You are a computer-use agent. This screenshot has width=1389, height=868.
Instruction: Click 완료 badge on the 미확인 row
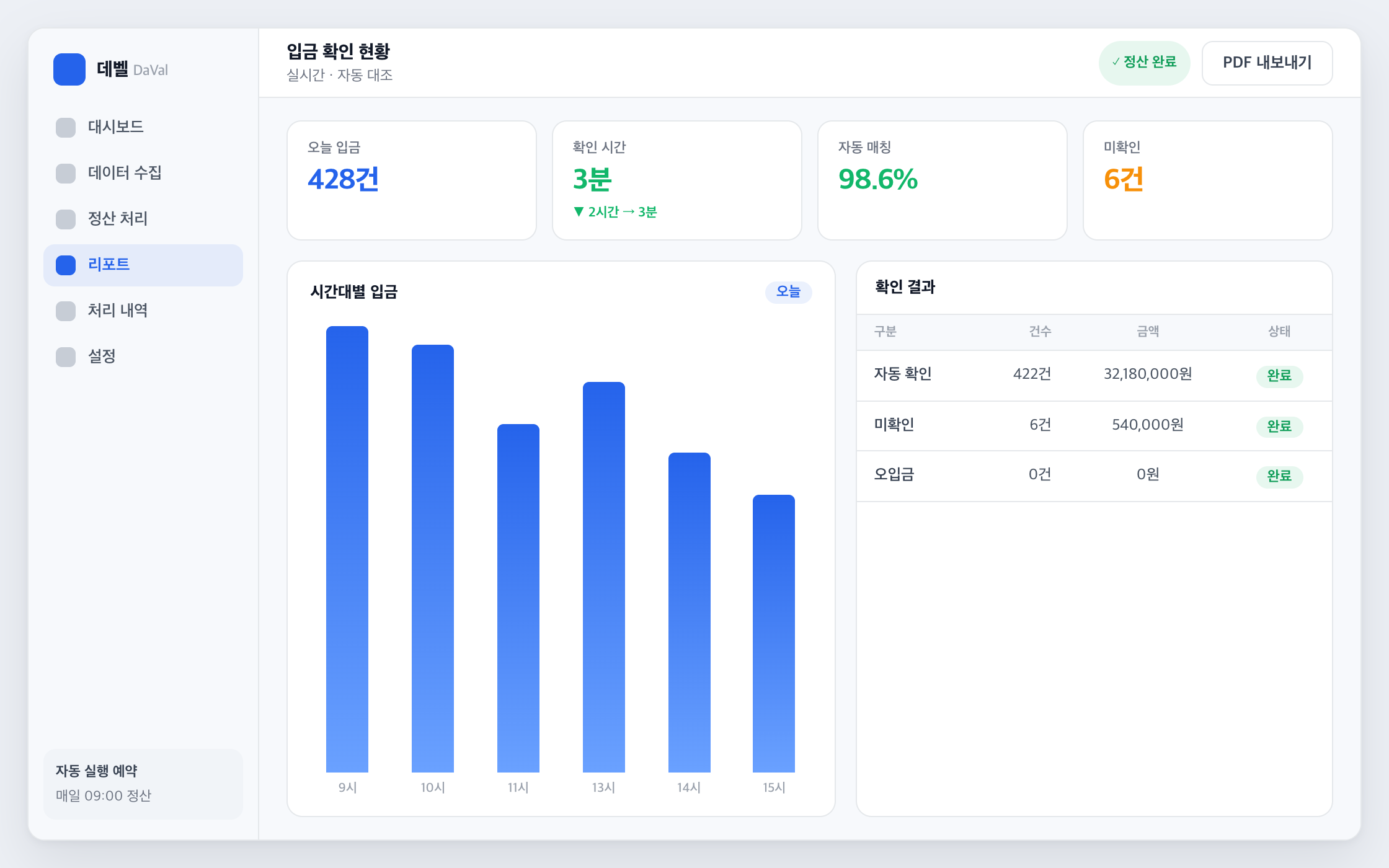click(1279, 427)
